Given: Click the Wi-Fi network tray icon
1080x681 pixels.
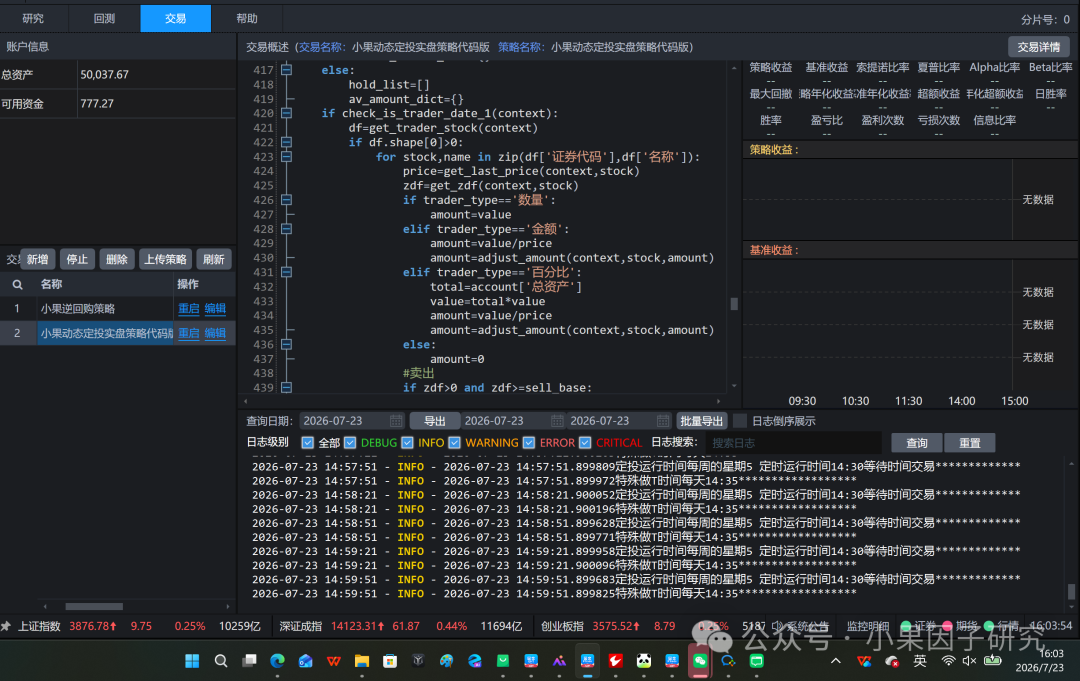Looking at the screenshot, I should [x=948, y=661].
